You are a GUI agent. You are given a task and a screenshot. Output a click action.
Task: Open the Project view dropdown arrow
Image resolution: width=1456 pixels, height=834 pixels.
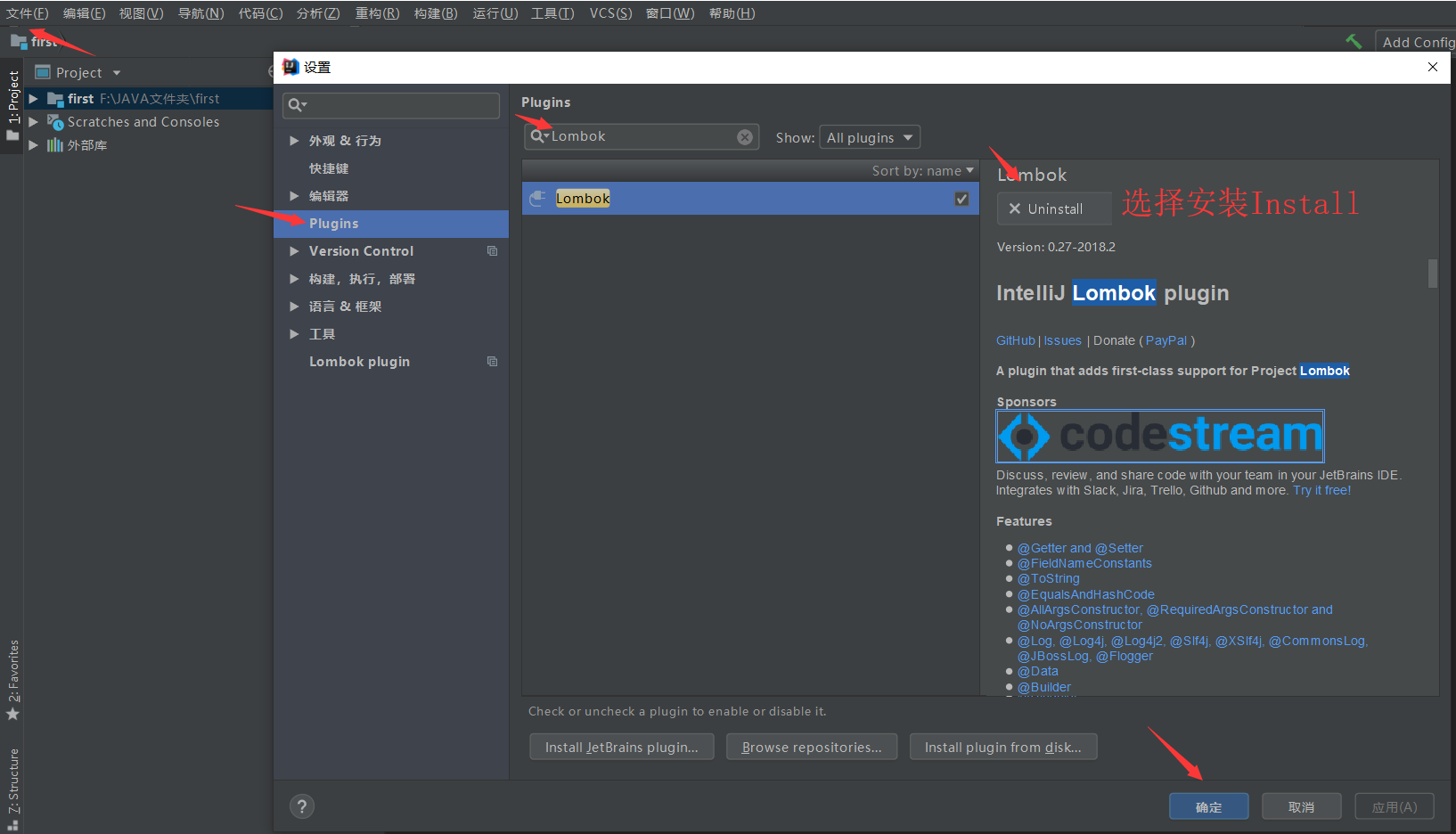(x=117, y=73)
